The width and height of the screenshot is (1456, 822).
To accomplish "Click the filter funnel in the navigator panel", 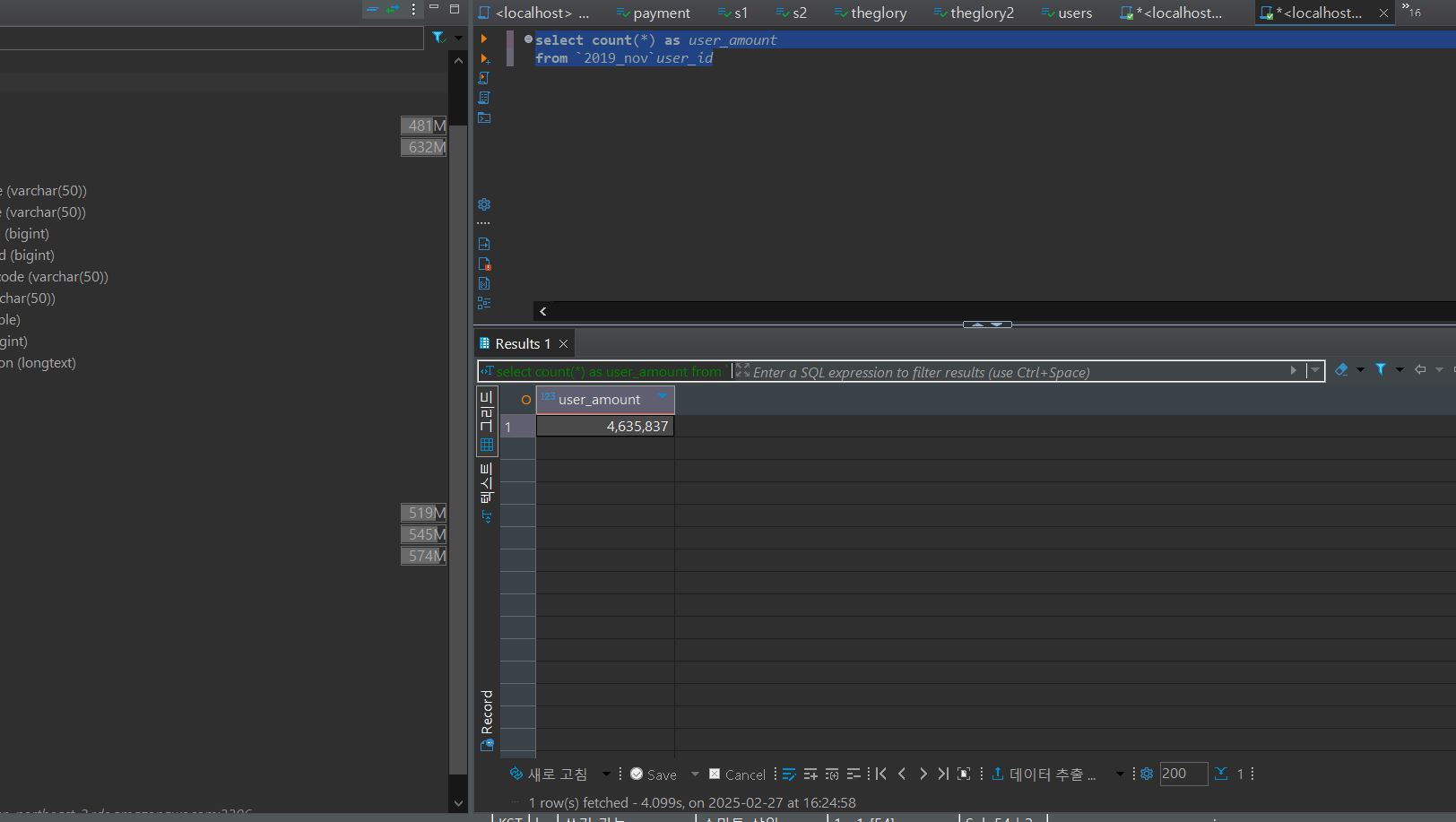I will [438, 38].
